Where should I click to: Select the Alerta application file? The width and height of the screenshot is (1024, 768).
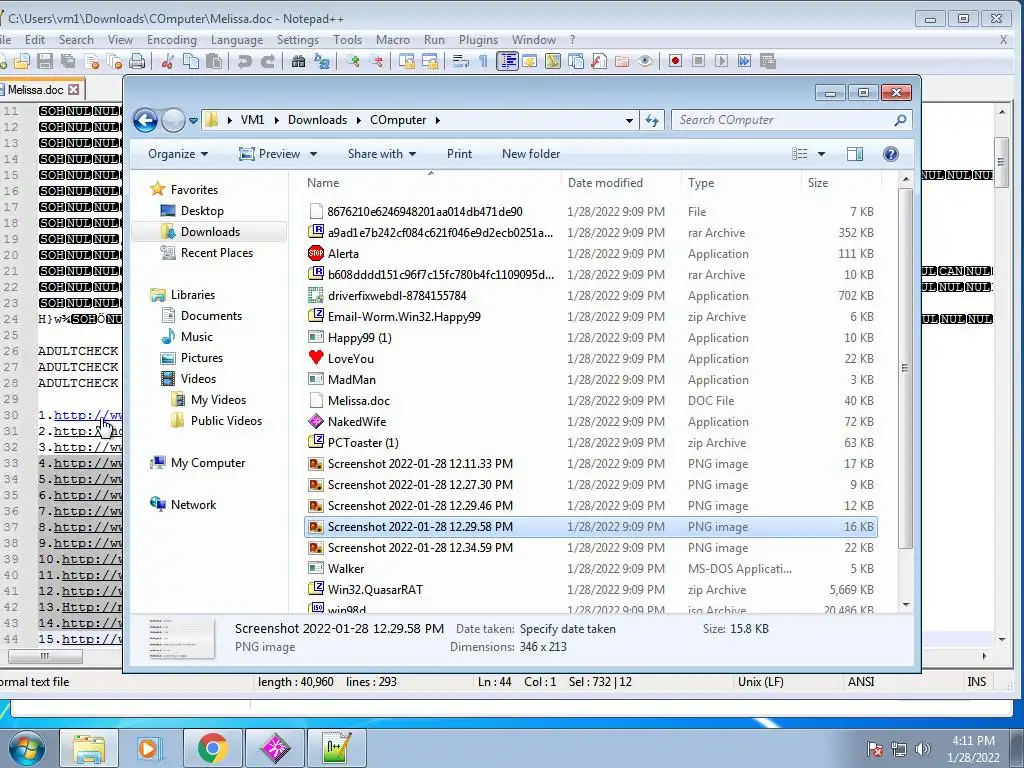[x=343, y=253]
